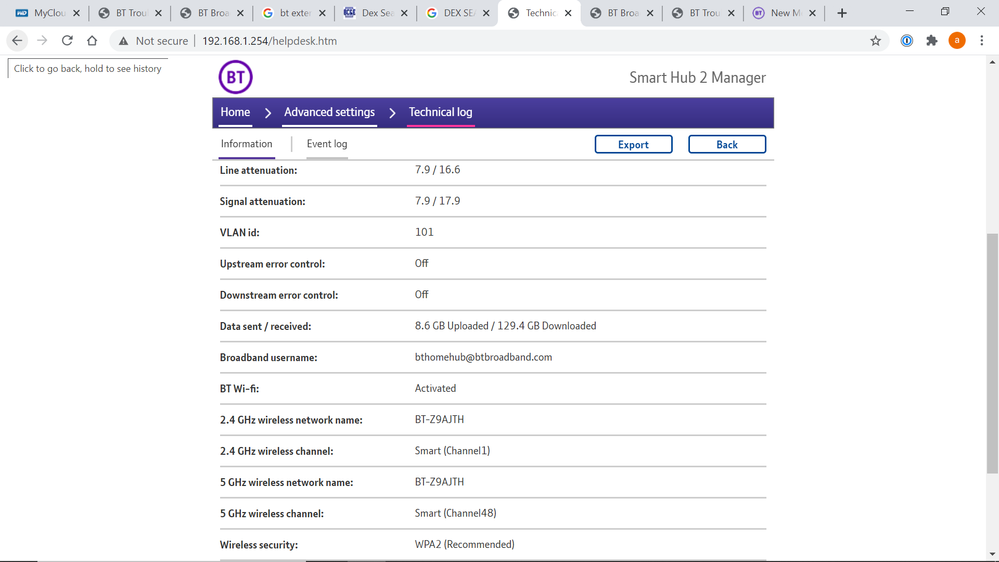
Task: Bookmark this page with the star icon
Action: pyautogui.click(x=875, y=41)
